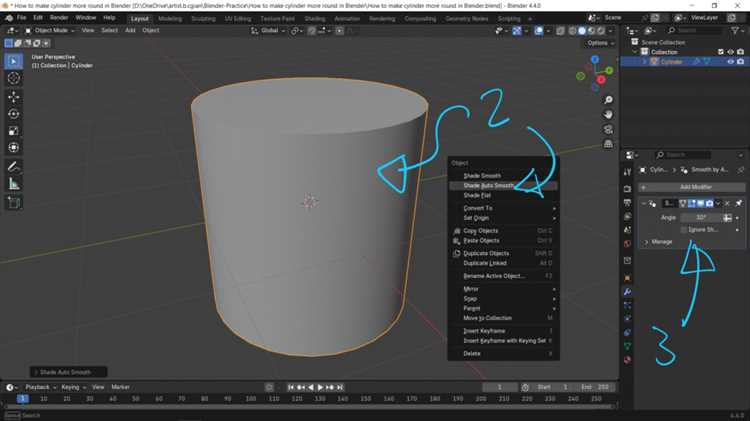Click the Add Modifier button
750x421 pixels.
point(692,187)
